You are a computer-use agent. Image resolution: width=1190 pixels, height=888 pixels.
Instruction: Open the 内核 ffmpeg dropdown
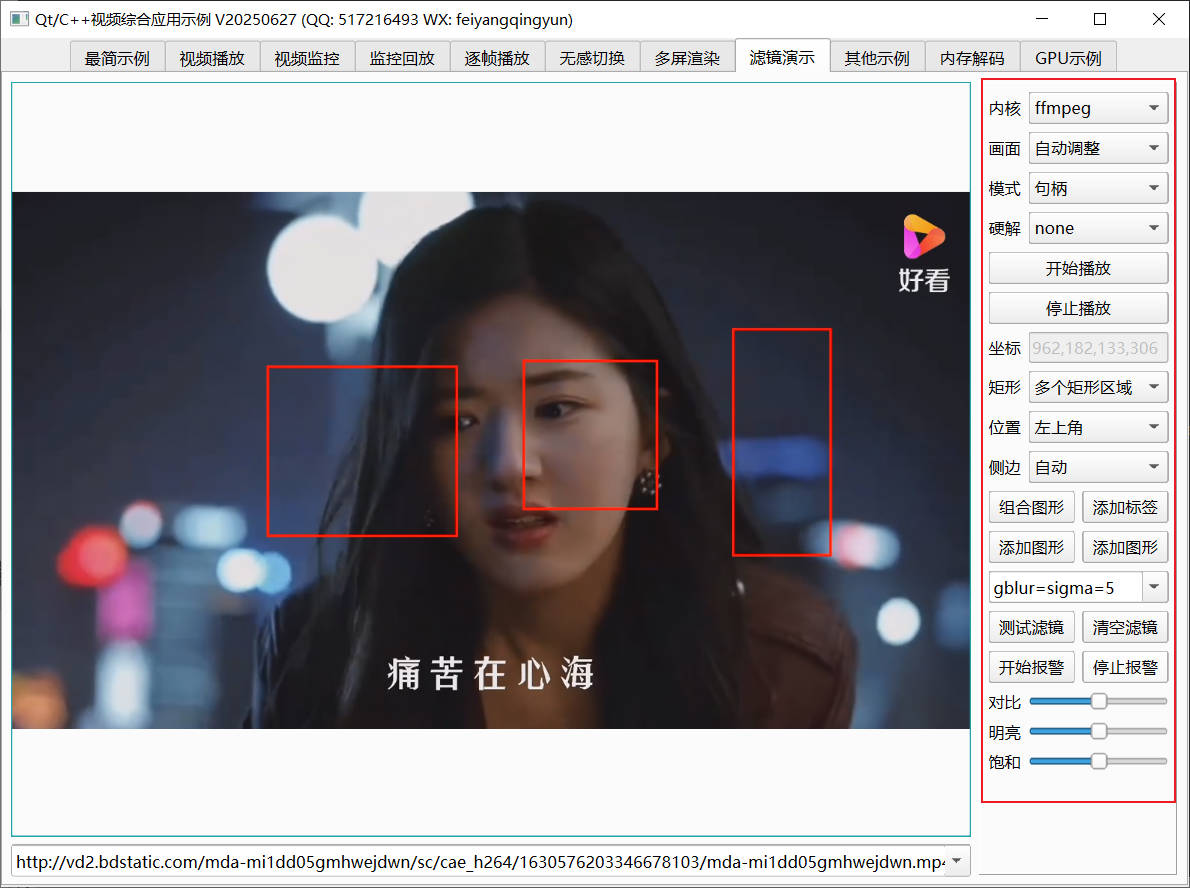click(x=1097, y=109)
